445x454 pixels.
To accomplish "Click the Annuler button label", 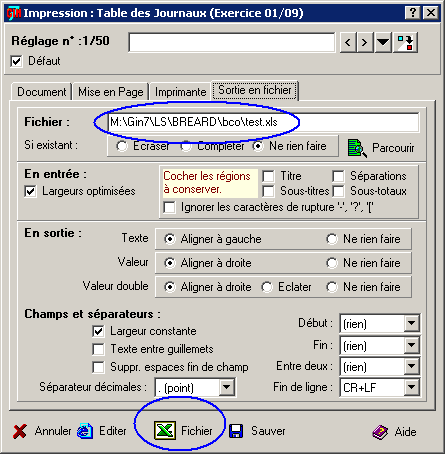I will pos(53,431).
